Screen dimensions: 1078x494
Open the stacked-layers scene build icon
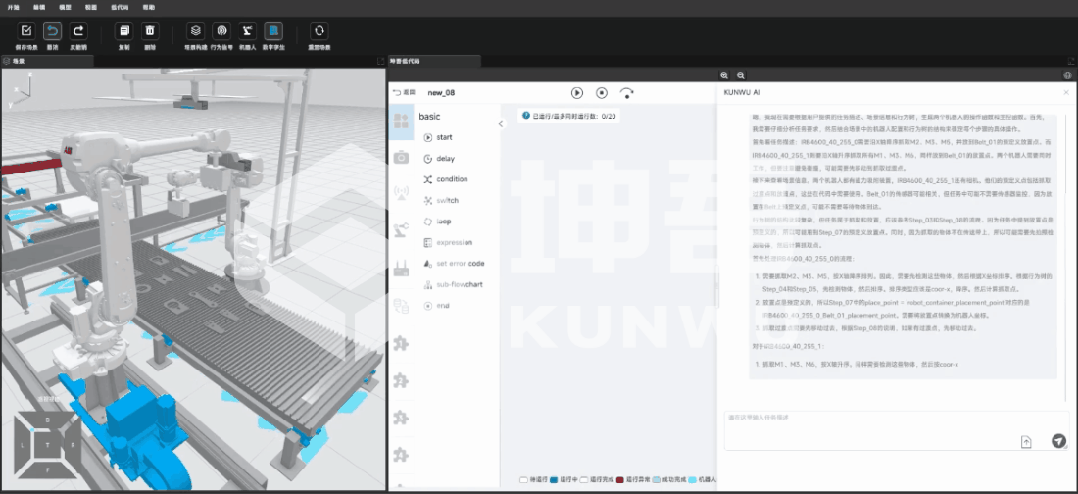[195, 31]
